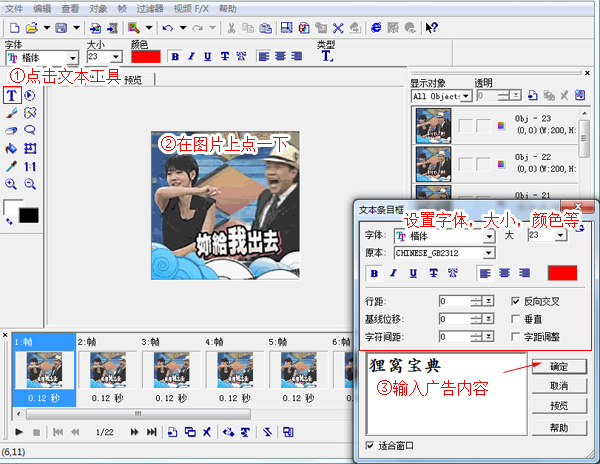Viewport: 600px width, 464px height.
Task: Open a file with folder icon
Action: click(32, 28)
